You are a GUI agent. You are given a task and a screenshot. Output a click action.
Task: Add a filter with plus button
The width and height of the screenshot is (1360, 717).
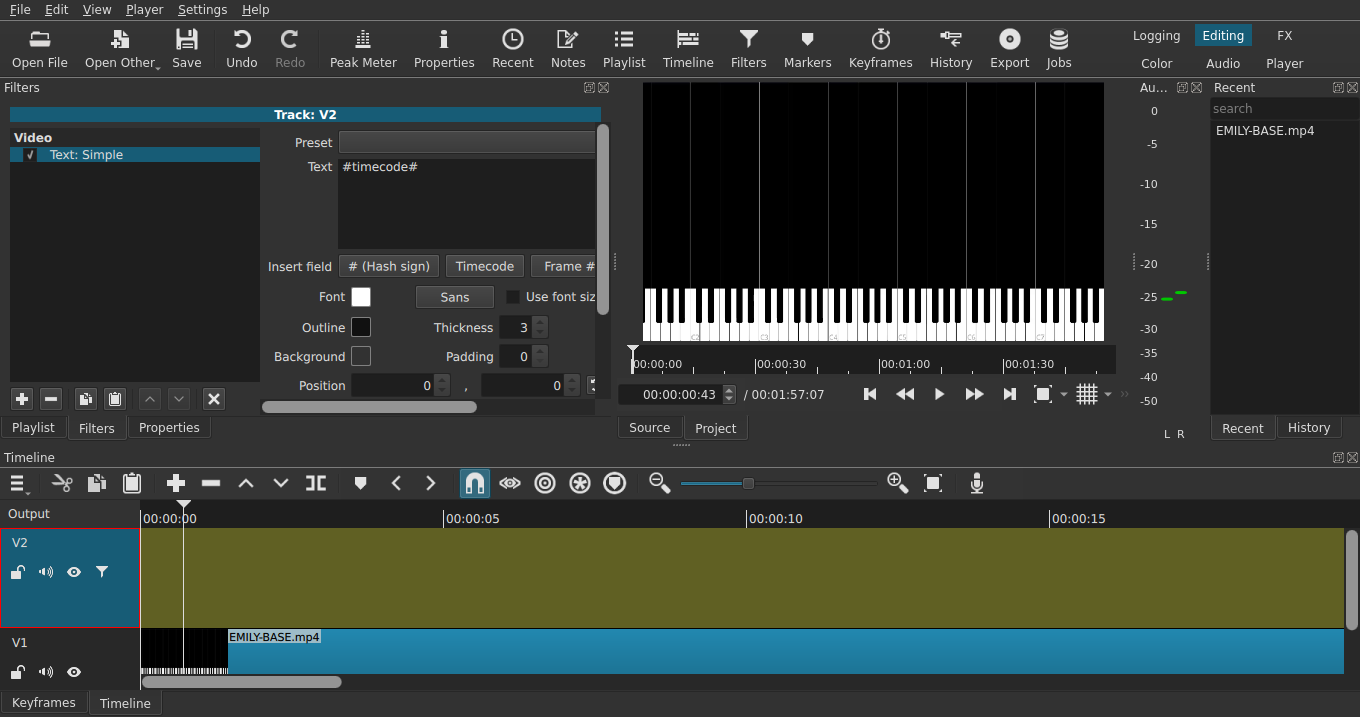coord(22,399)
